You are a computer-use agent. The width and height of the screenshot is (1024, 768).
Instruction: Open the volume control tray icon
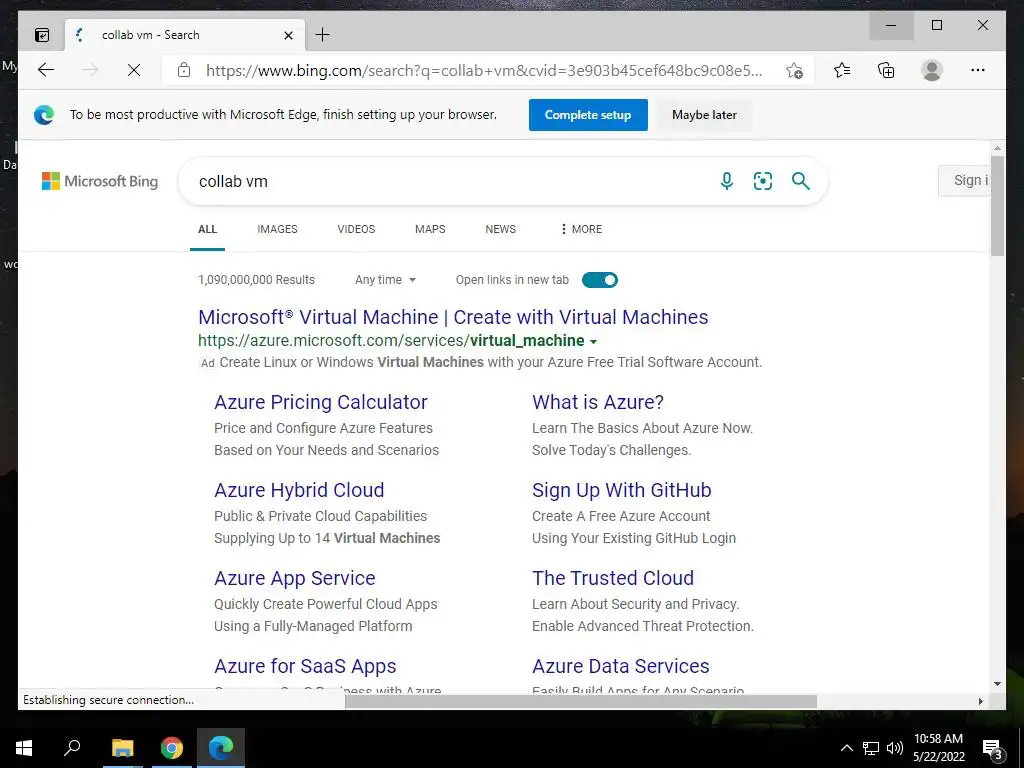coord(894,748)
